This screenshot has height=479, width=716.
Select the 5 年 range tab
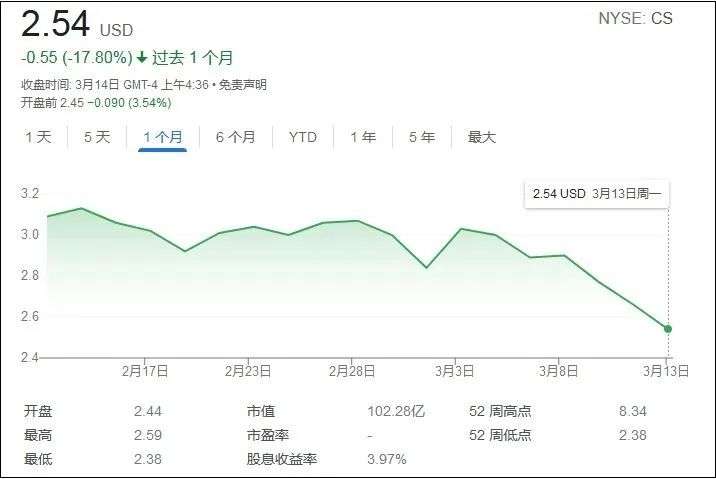tap(421, 137)
